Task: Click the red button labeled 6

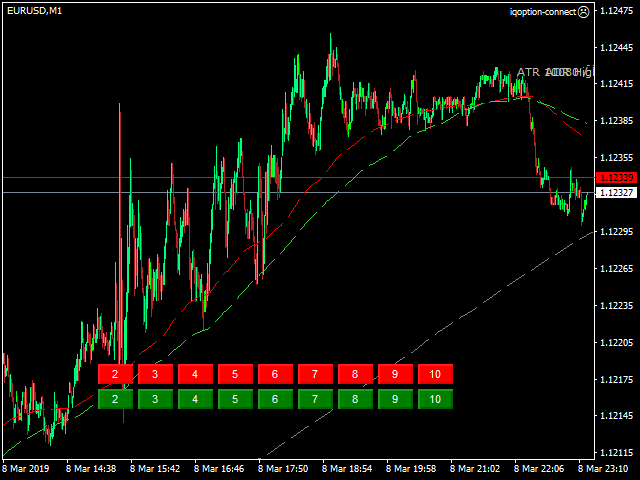Action: click(x=275, y=374)
